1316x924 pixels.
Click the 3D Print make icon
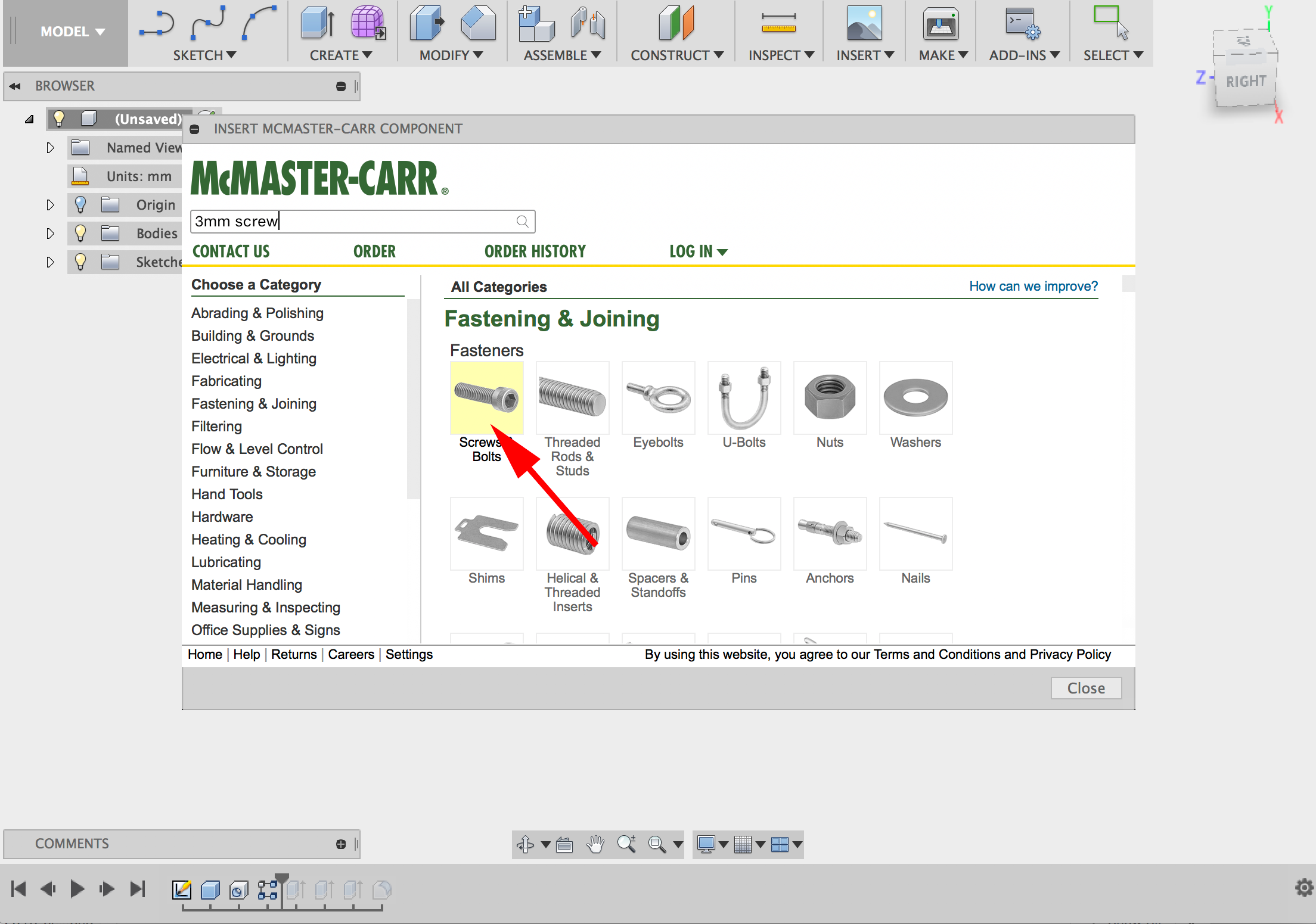pyautogui.click(x=941, y=24)
